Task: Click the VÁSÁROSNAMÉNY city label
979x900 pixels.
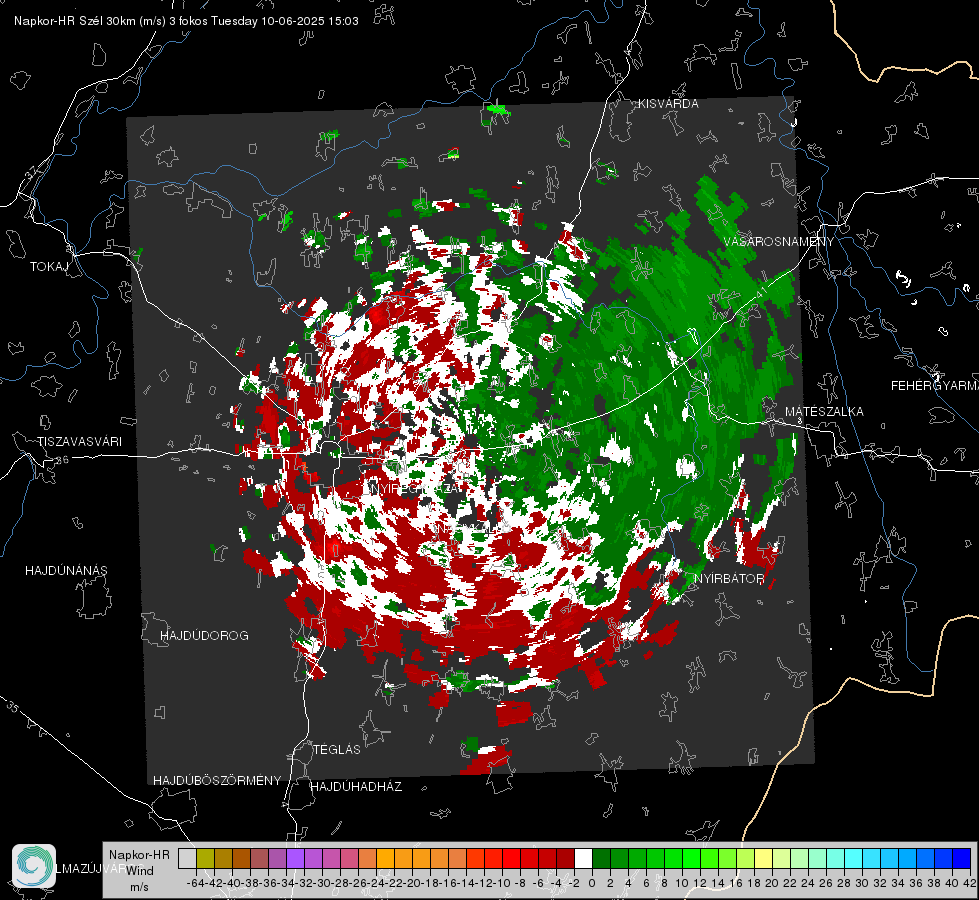Action: pyautogui.click(x=779, y=242)
